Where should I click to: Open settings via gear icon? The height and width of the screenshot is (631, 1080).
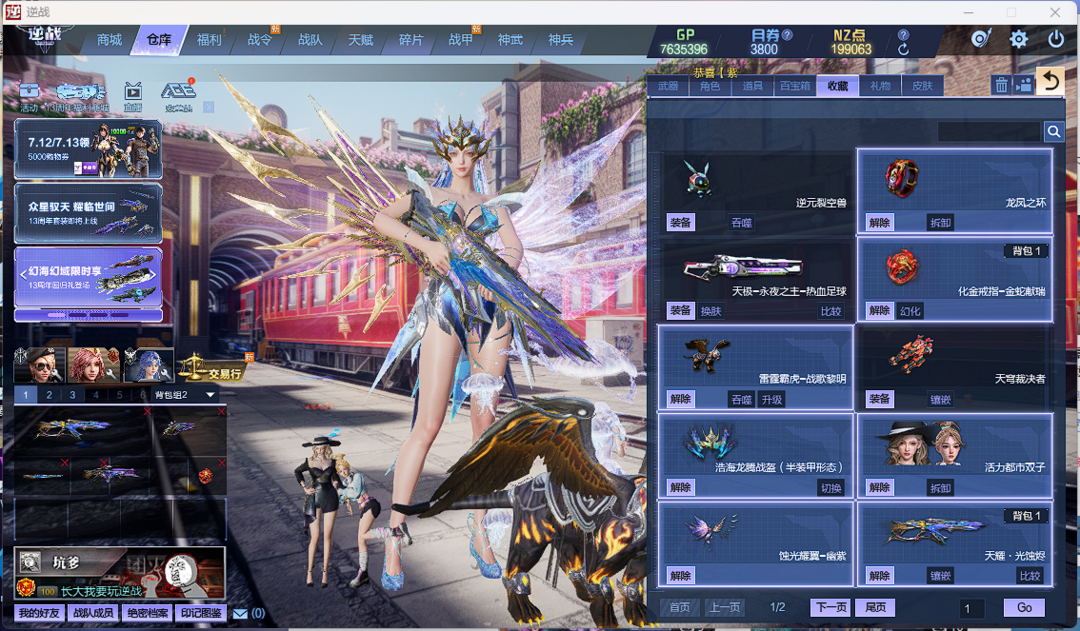pyautogui.click(x=1019, y=39)
